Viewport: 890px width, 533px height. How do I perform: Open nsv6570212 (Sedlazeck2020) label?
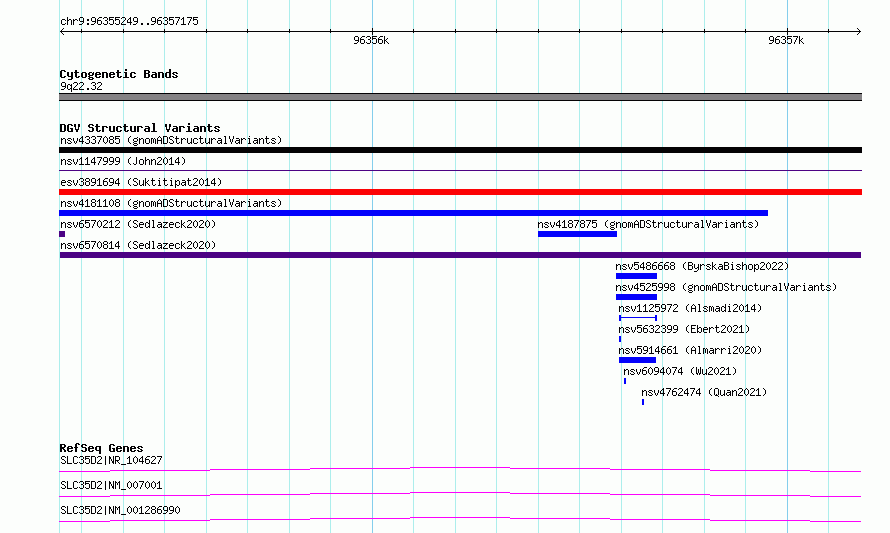(138, 224)
